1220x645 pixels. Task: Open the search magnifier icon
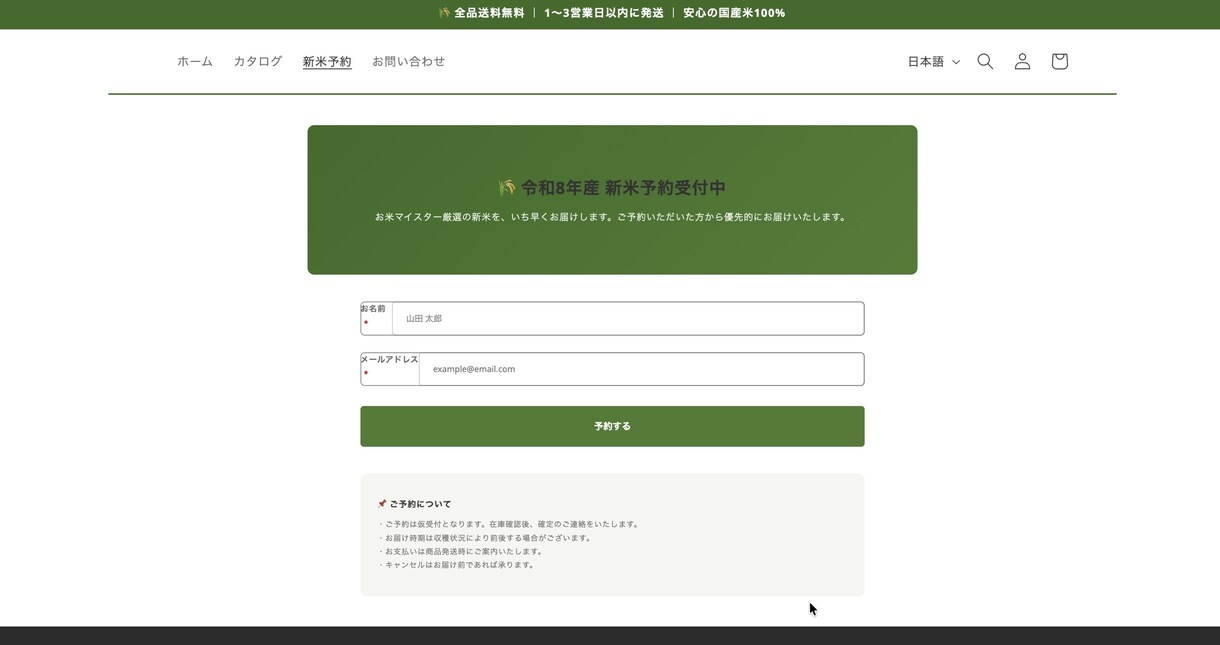coord(985,61)
